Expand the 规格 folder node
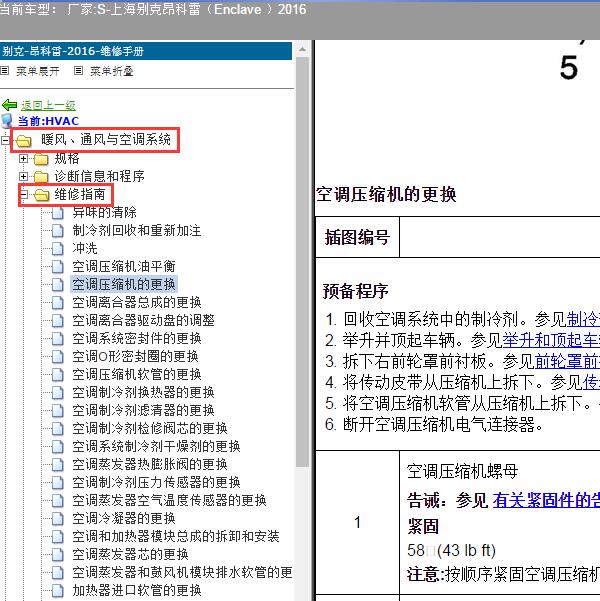The width and height of the screenshot is (600, 601). click(x=23, y=158)
